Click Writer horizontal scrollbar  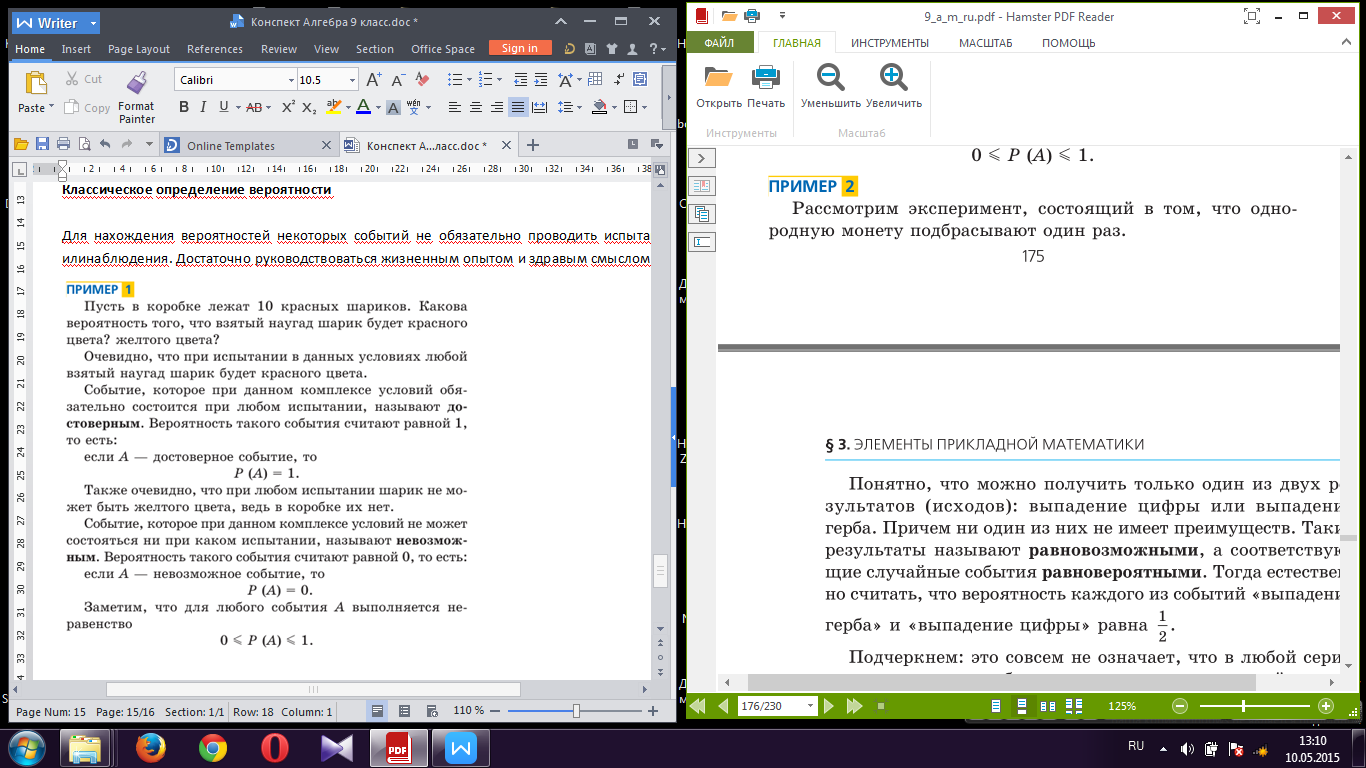313,689
